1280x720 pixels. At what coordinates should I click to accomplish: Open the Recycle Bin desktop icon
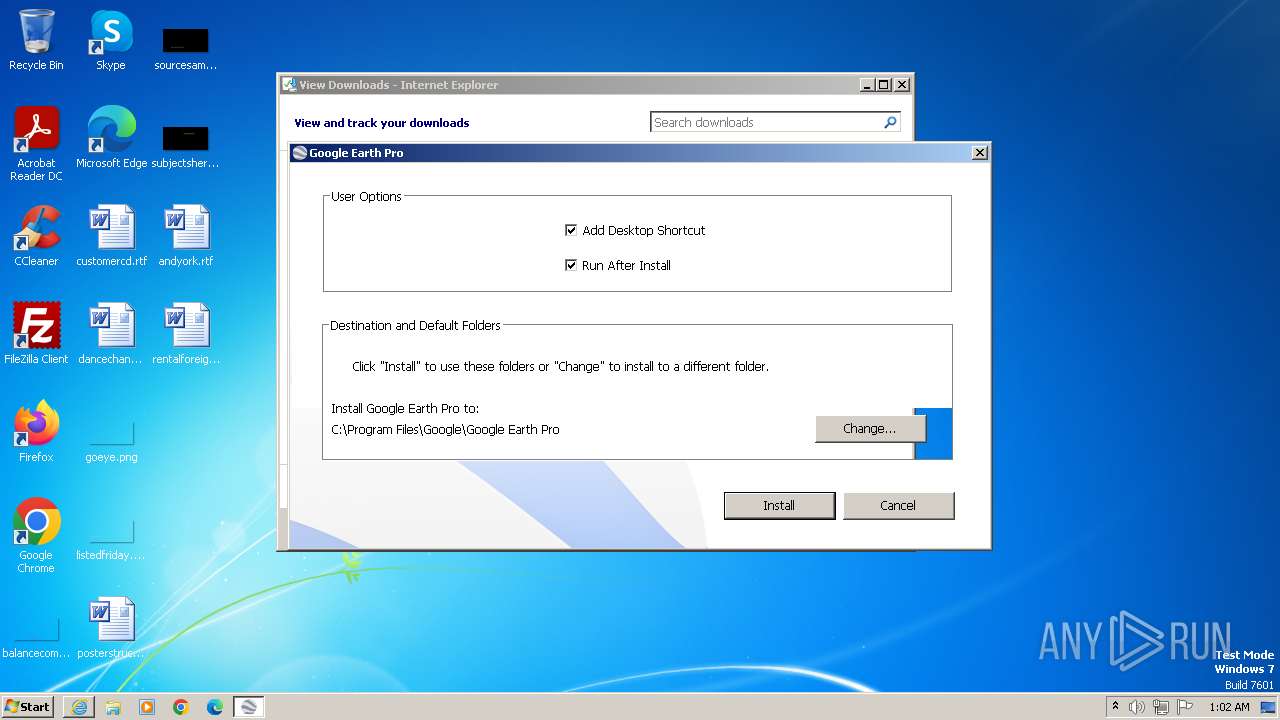[x=36, y=40]
